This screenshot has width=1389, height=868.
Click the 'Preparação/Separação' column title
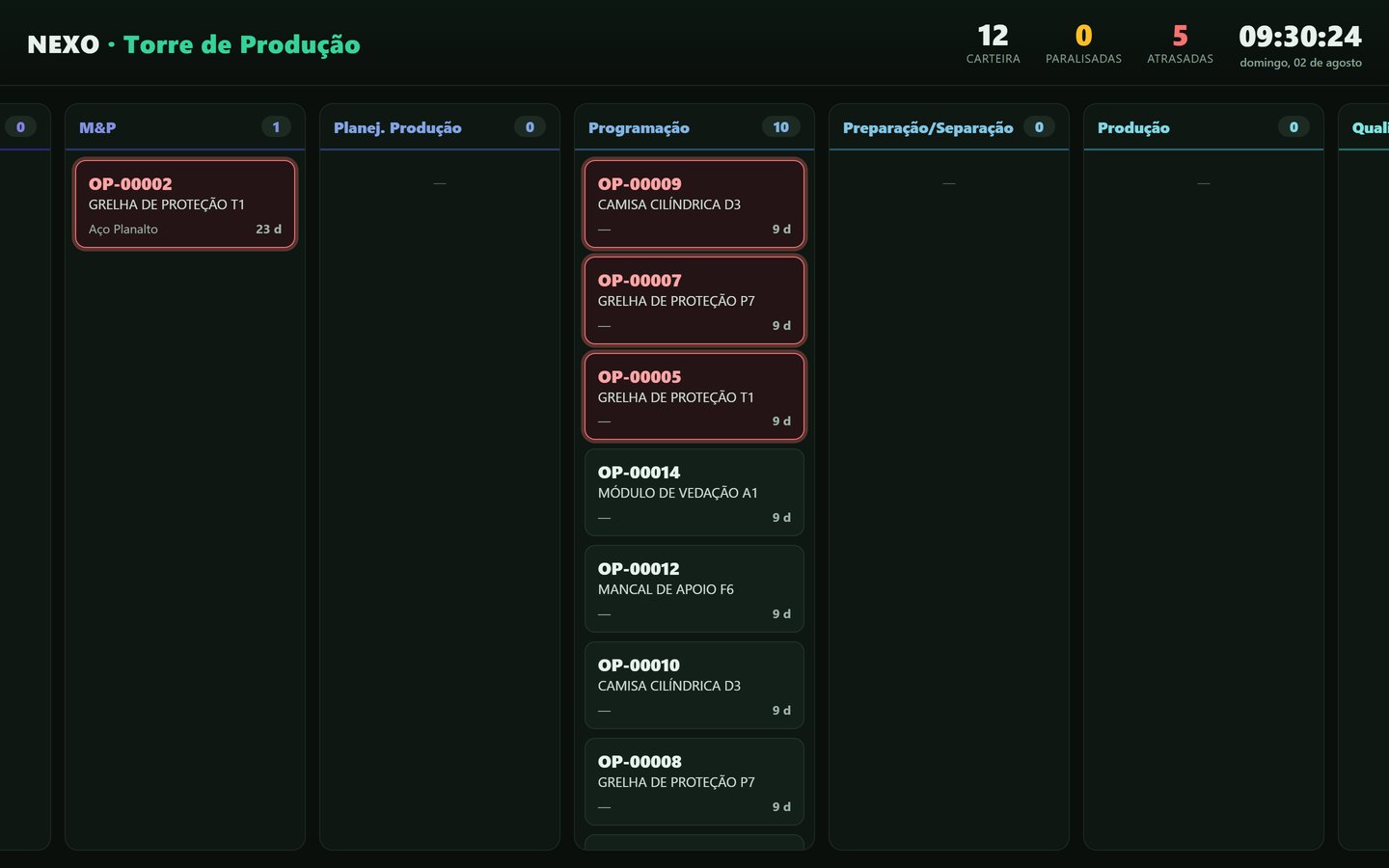pyautogui.click(x=928, y=127)
